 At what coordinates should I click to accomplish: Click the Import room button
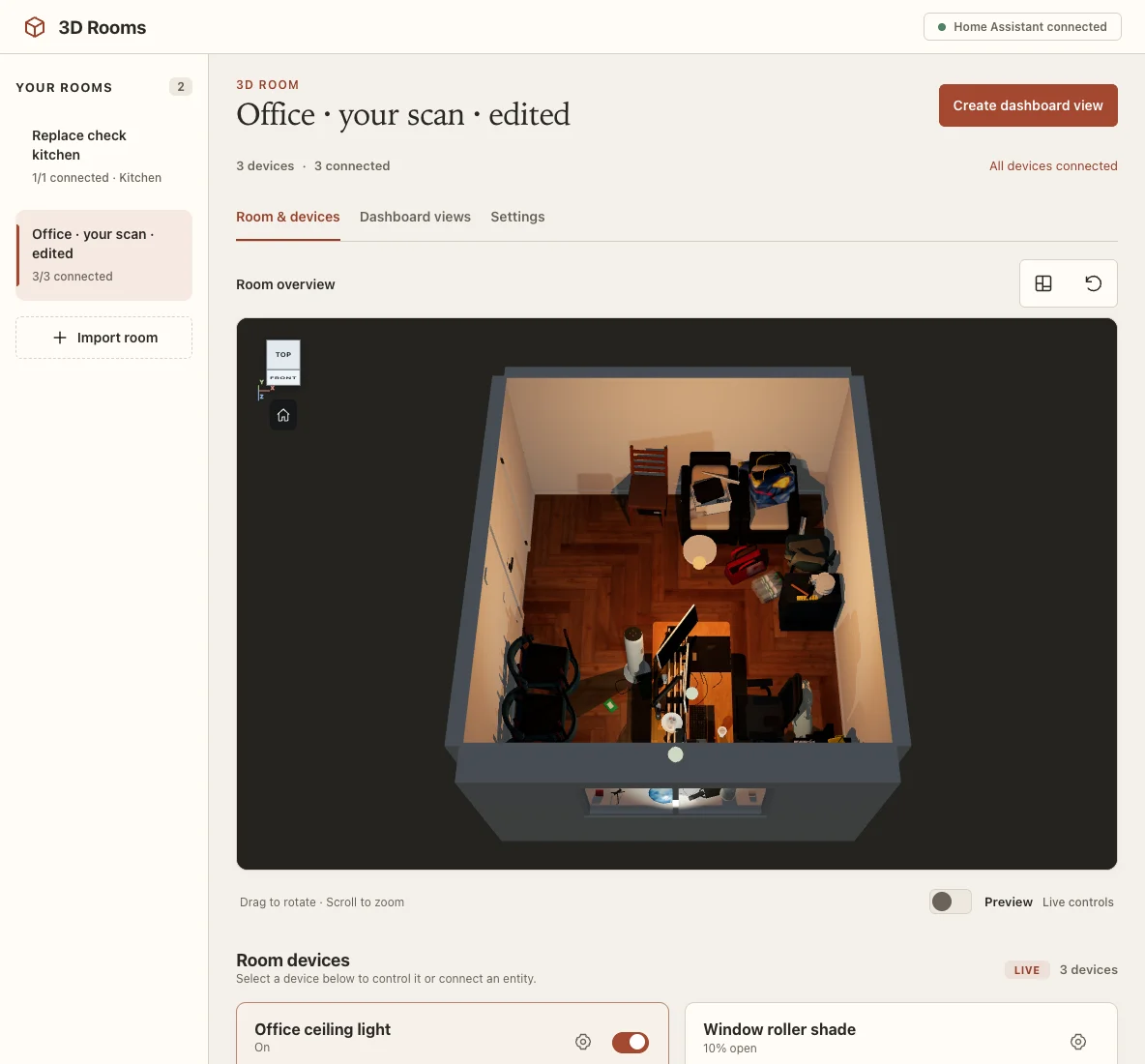click(103, 338)
